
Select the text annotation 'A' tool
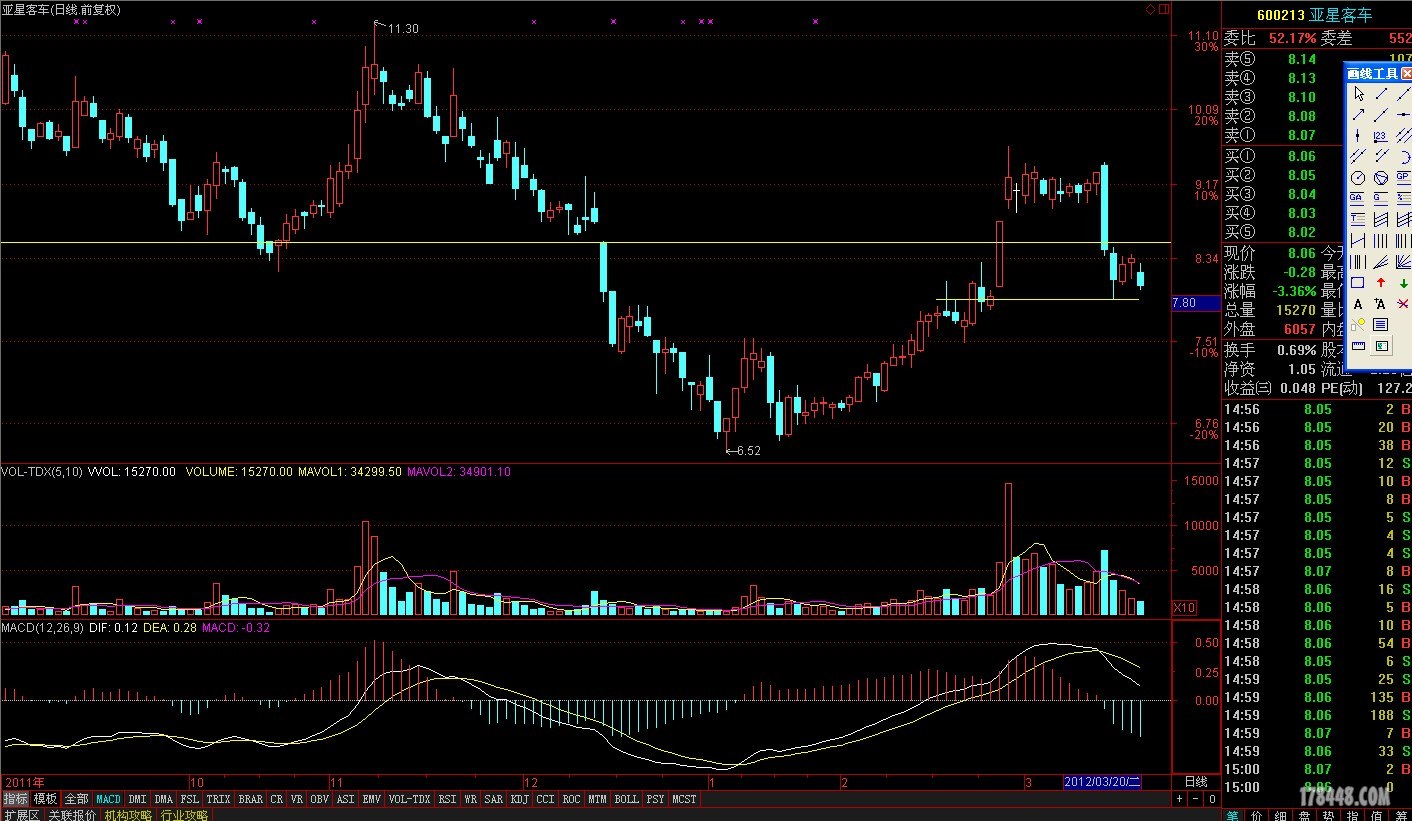pos(1358,304)
